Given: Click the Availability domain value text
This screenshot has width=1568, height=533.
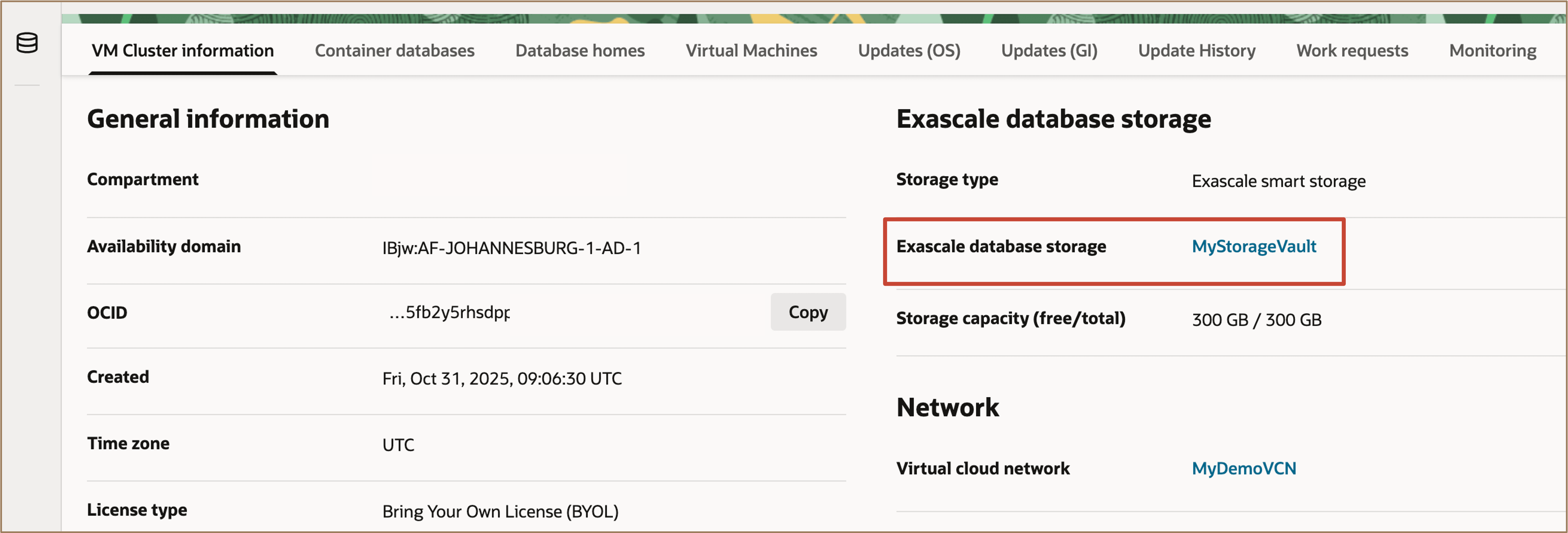Looking at the screenshot, I should (x=512, y=247).
